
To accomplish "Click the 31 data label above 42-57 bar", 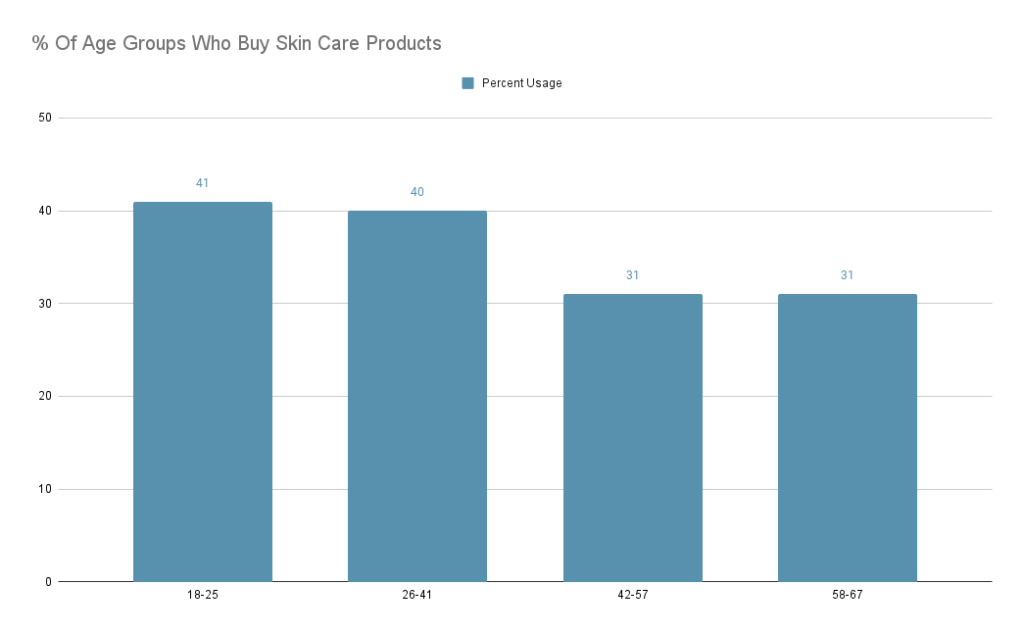I will [632, 275].
